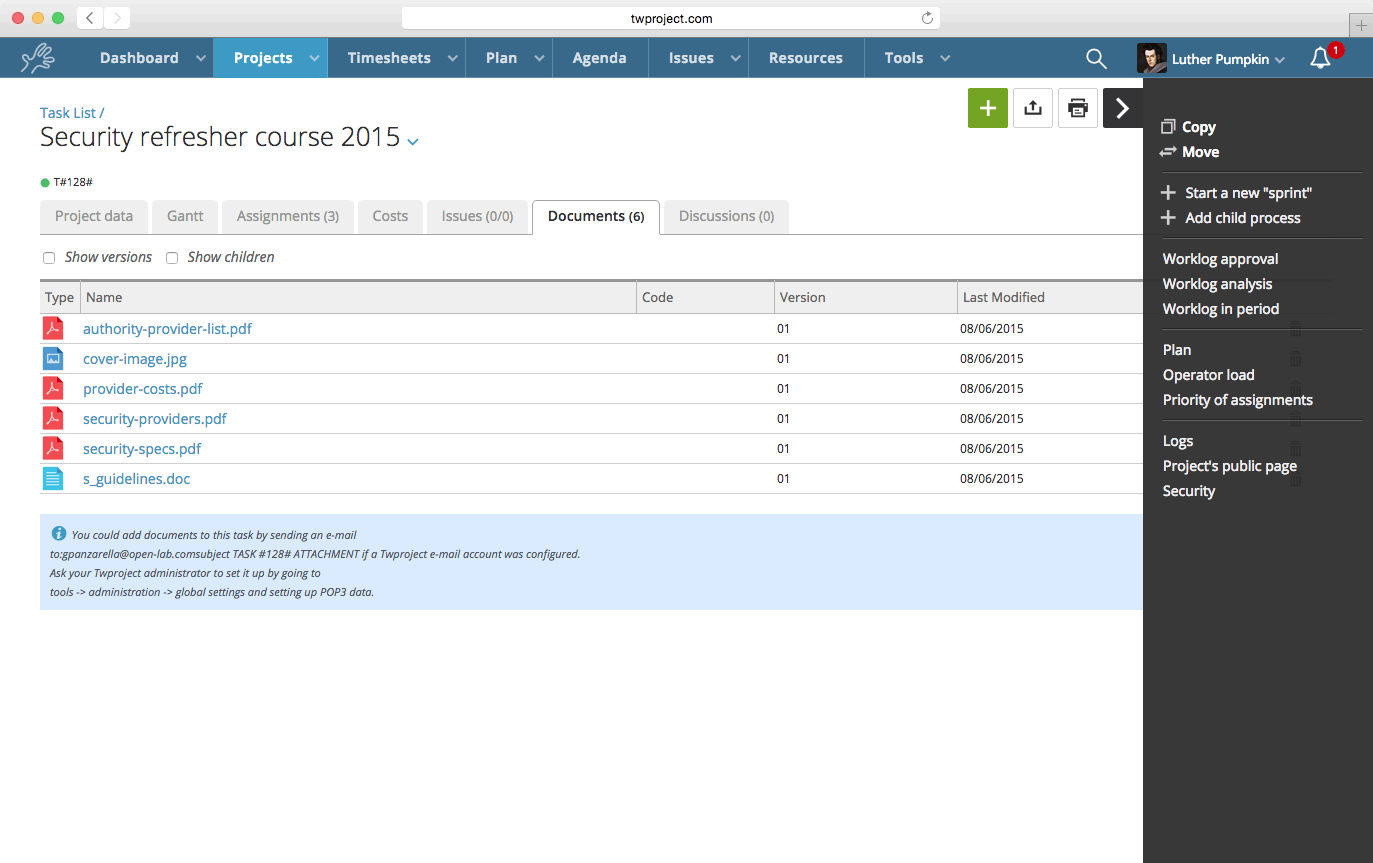Click the green task status dot
The height and width of the screenshot is (863, 1373).
click(45, 183)
